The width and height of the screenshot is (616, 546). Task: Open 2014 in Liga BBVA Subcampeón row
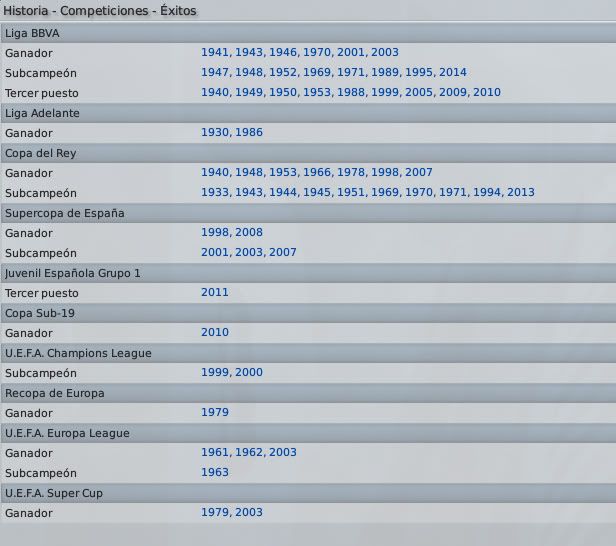click(x=453, y=72)
